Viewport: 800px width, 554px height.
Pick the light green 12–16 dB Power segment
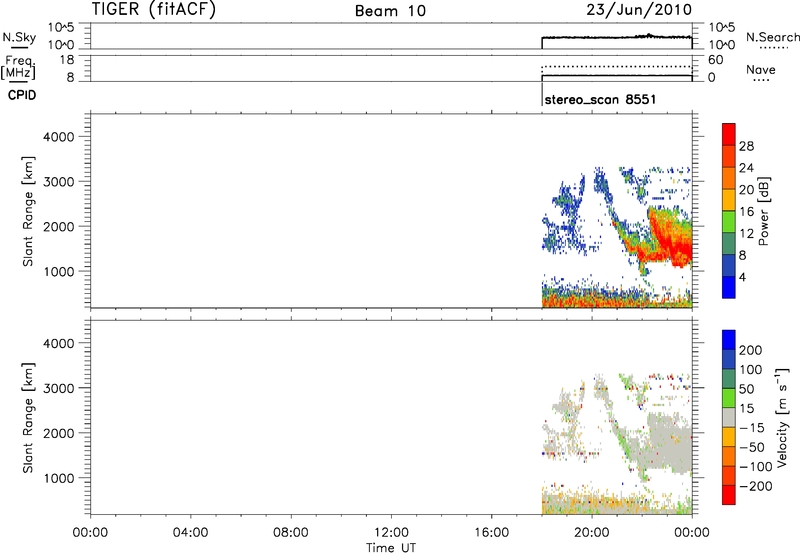pos(729,222)
